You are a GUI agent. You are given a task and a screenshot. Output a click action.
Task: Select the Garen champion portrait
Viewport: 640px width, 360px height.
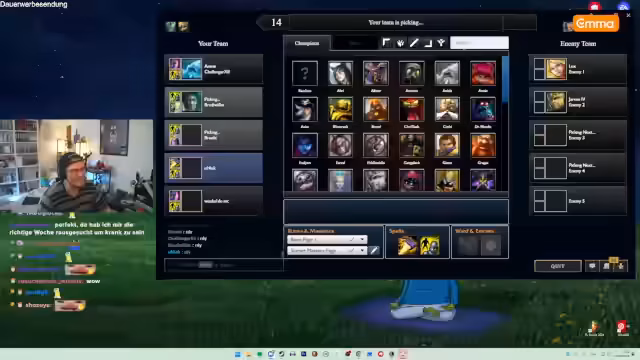click(x=447, y=145)
